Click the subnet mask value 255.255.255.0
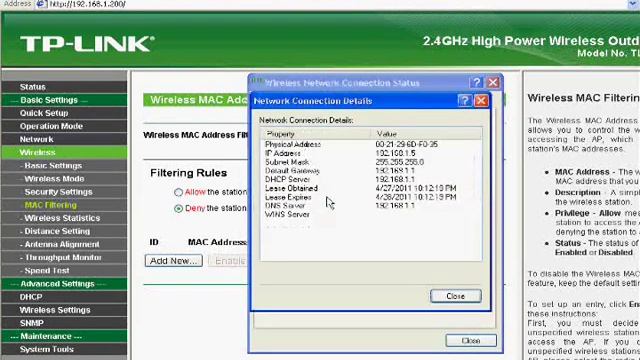Image resolution: width=640 pixels, height=360 pixels. pos(400,162)
